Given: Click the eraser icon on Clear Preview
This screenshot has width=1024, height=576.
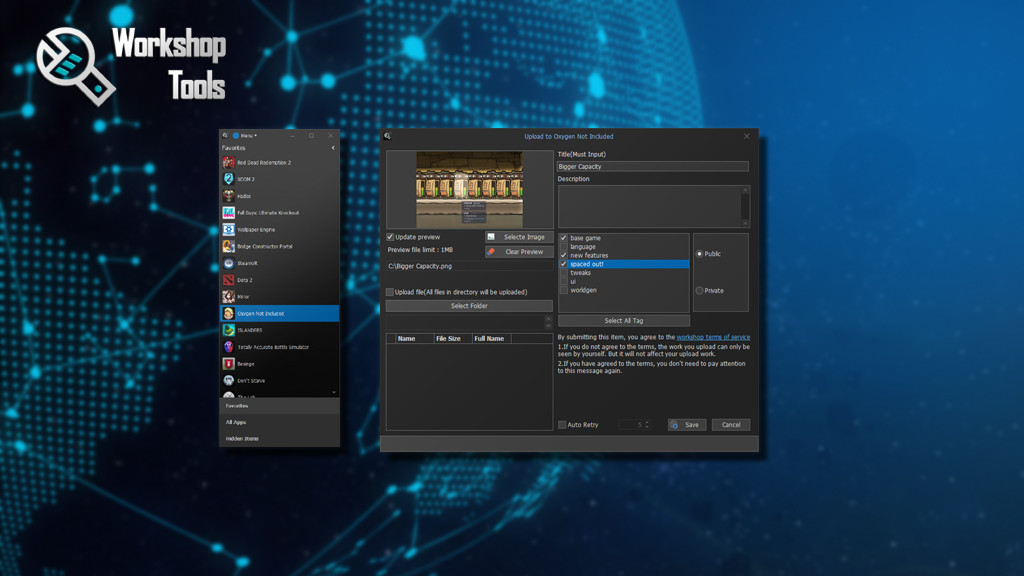Looking at the screenshot, I should [x=493, y=251].
